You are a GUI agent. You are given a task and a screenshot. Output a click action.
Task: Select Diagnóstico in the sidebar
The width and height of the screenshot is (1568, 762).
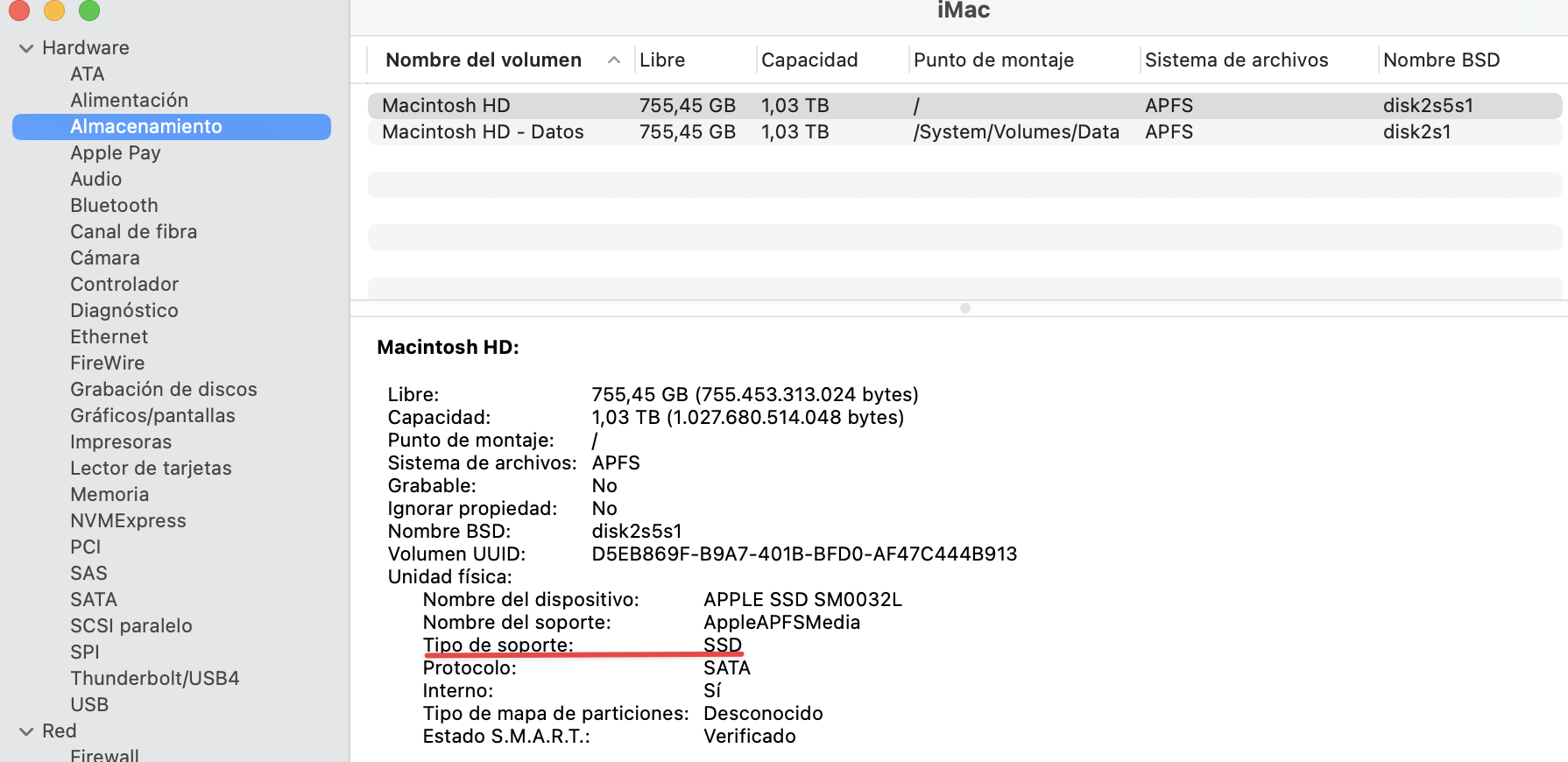124,311
